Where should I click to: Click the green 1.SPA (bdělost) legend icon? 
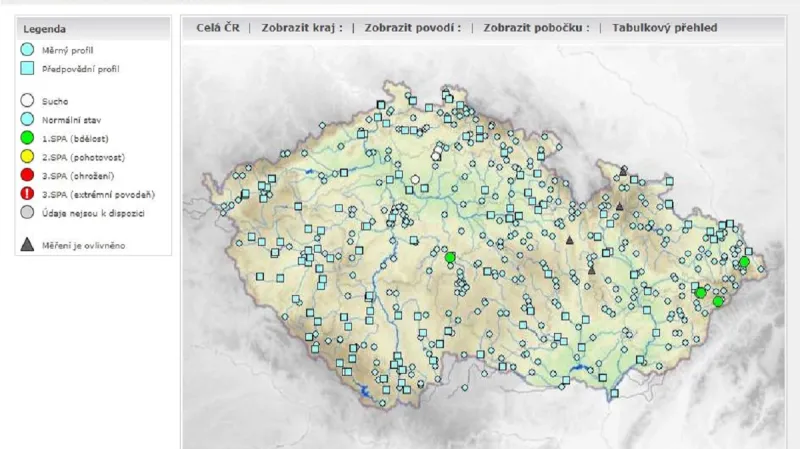(28, 138)
